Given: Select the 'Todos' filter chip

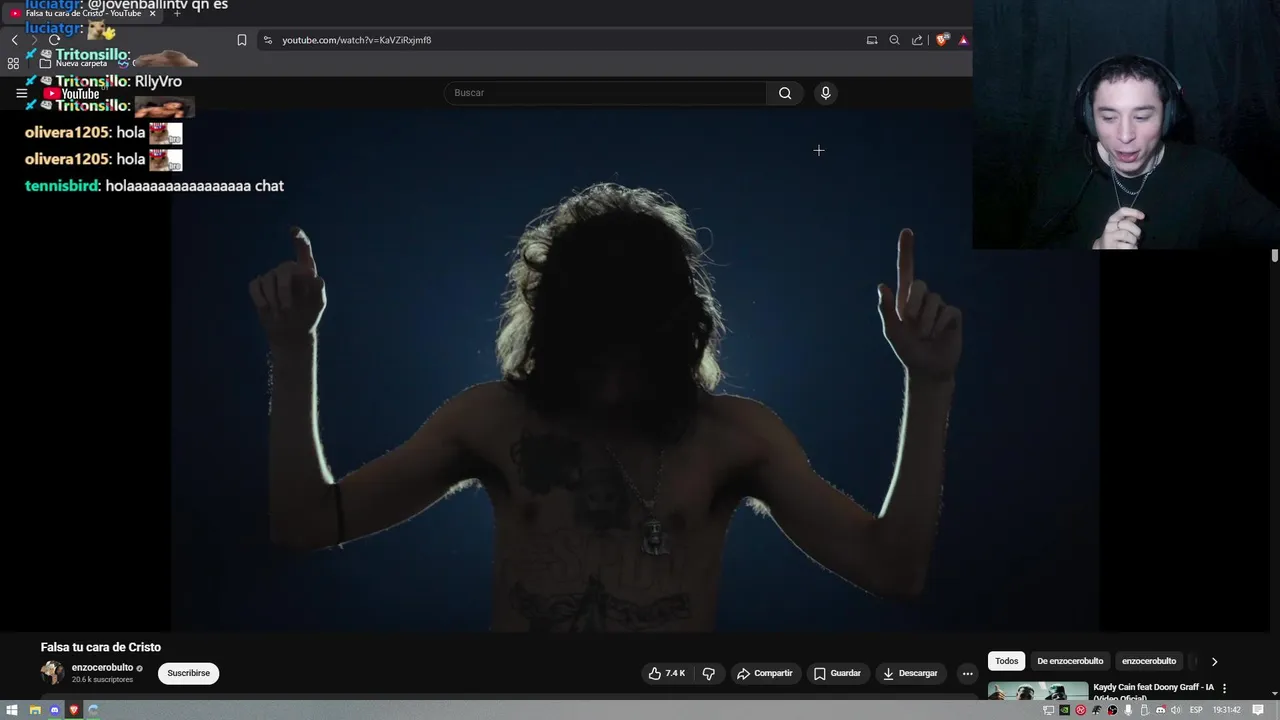Looking at the screenshot, I should click(1007, 661).
